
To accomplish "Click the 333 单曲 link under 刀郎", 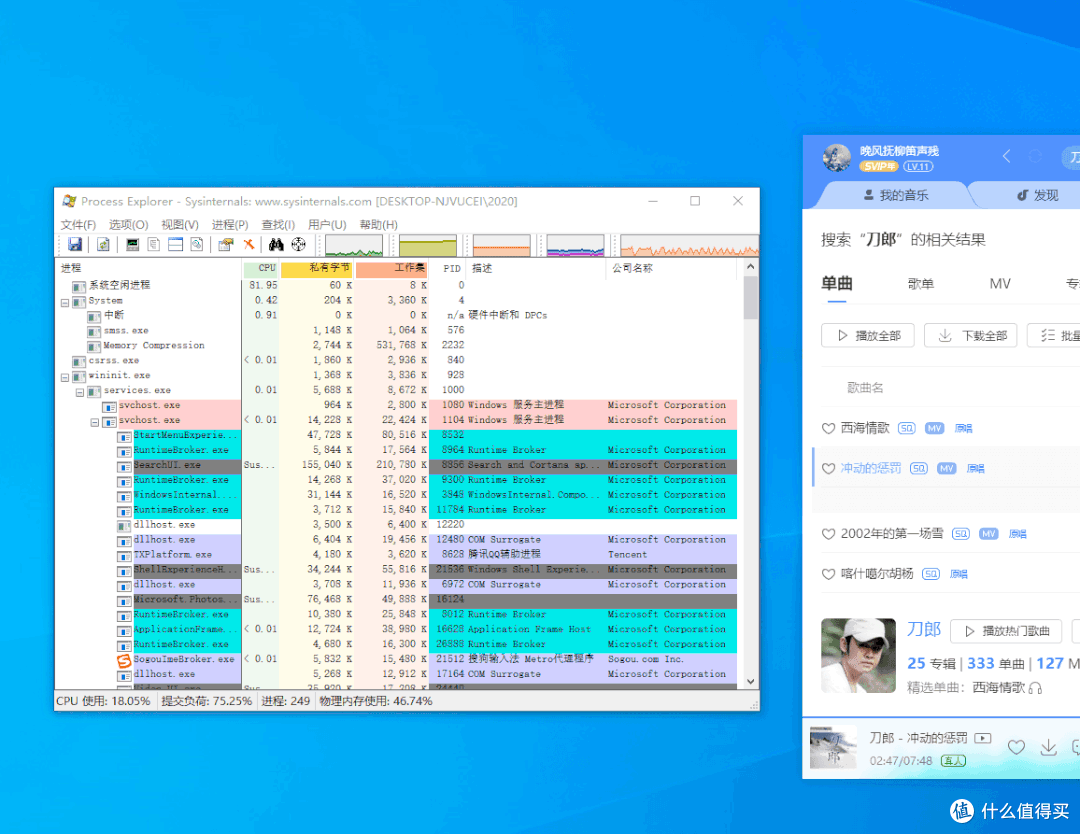I will tap(996, 664).
